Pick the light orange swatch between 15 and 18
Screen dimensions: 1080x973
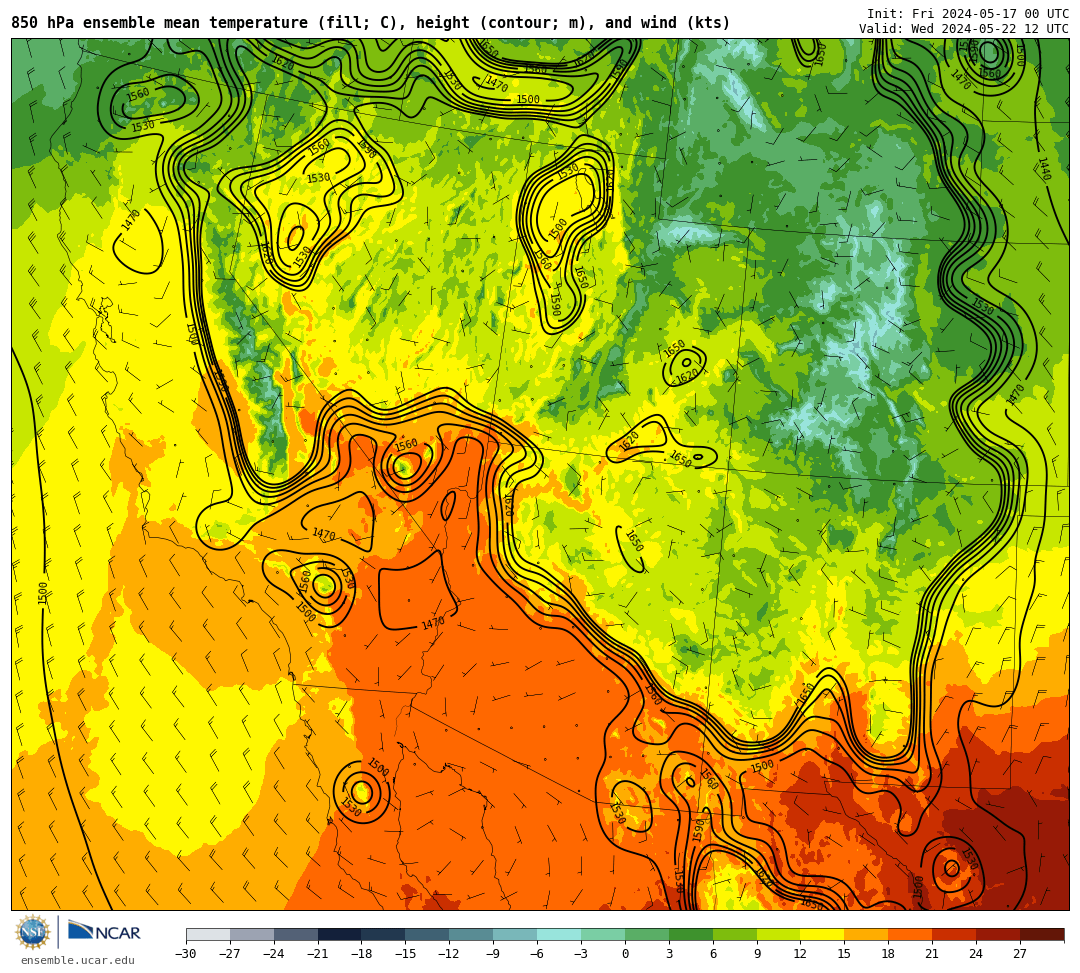tap(866, 934)
